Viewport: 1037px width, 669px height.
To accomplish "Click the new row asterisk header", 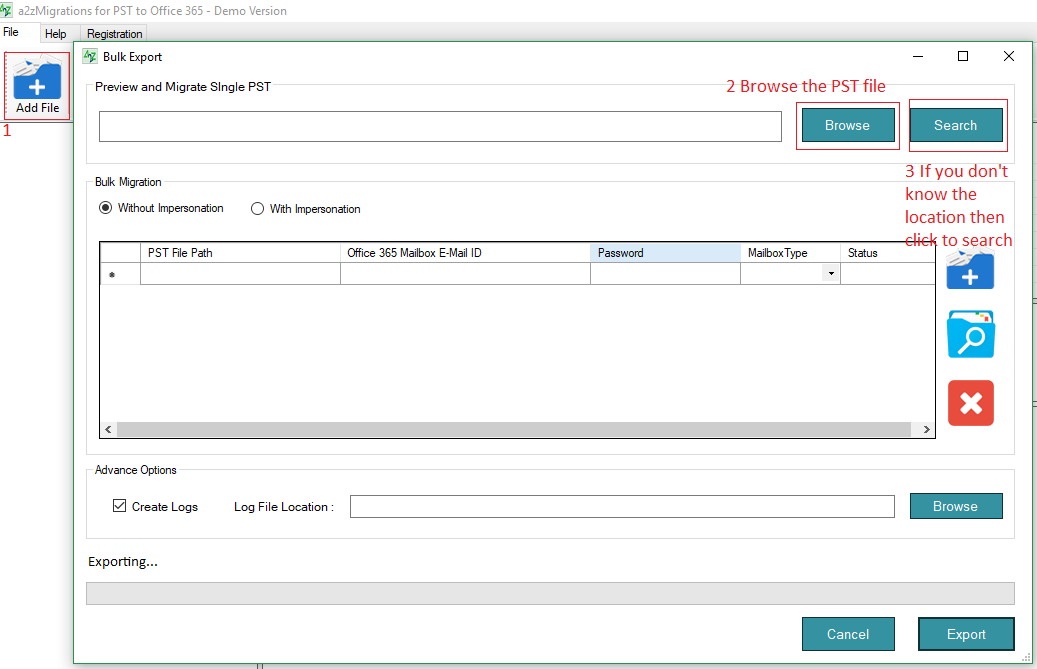I will (120, 274).
